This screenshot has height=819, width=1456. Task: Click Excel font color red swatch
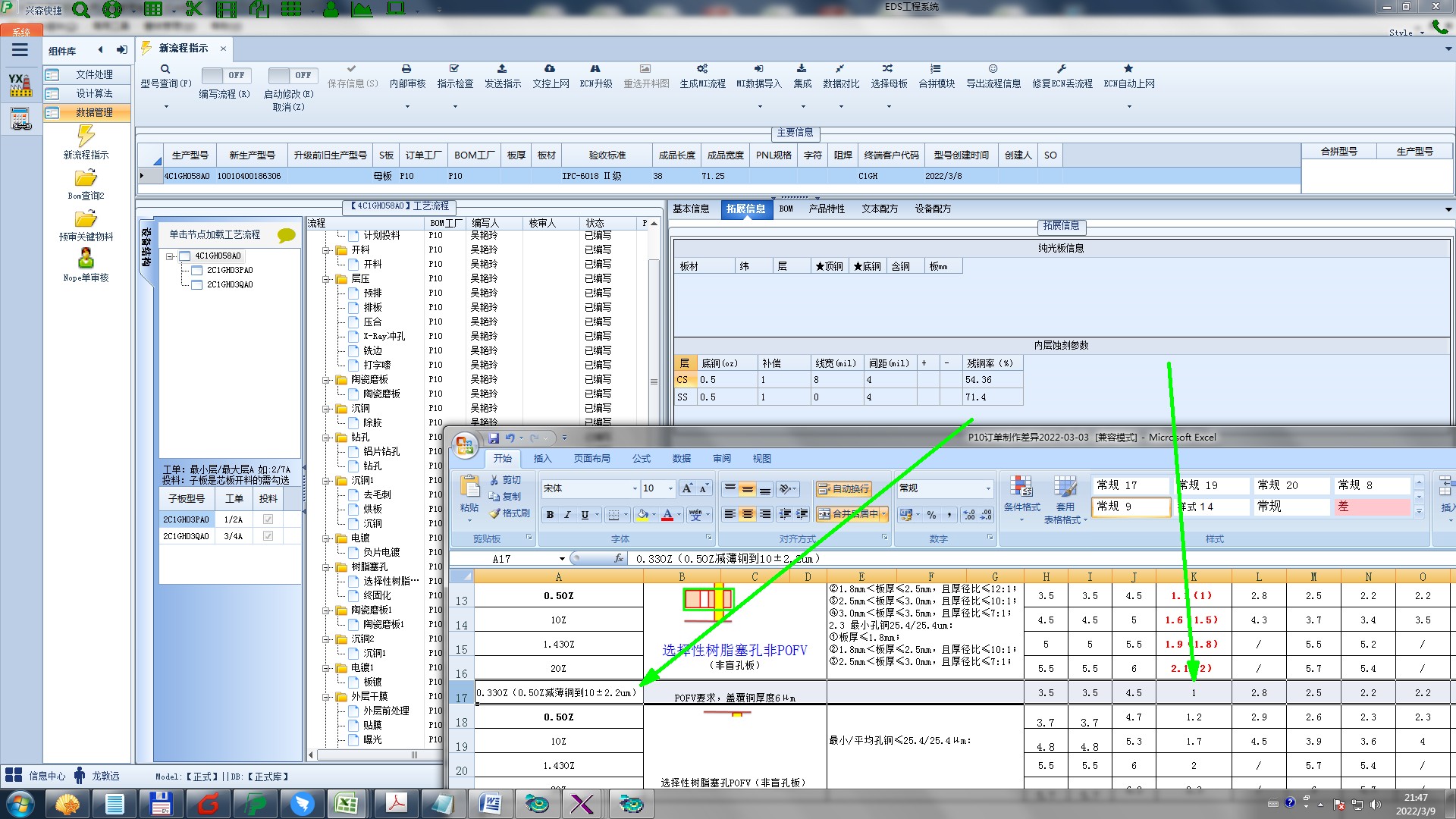(667, 515)
